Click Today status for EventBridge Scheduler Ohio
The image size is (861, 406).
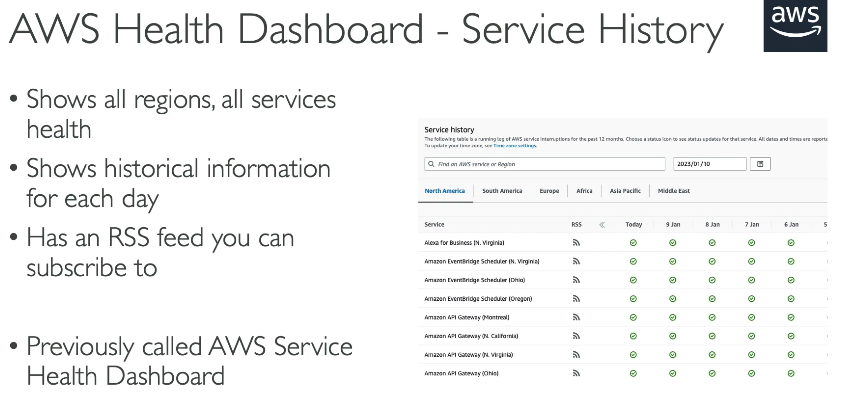[x=633, y=280]
